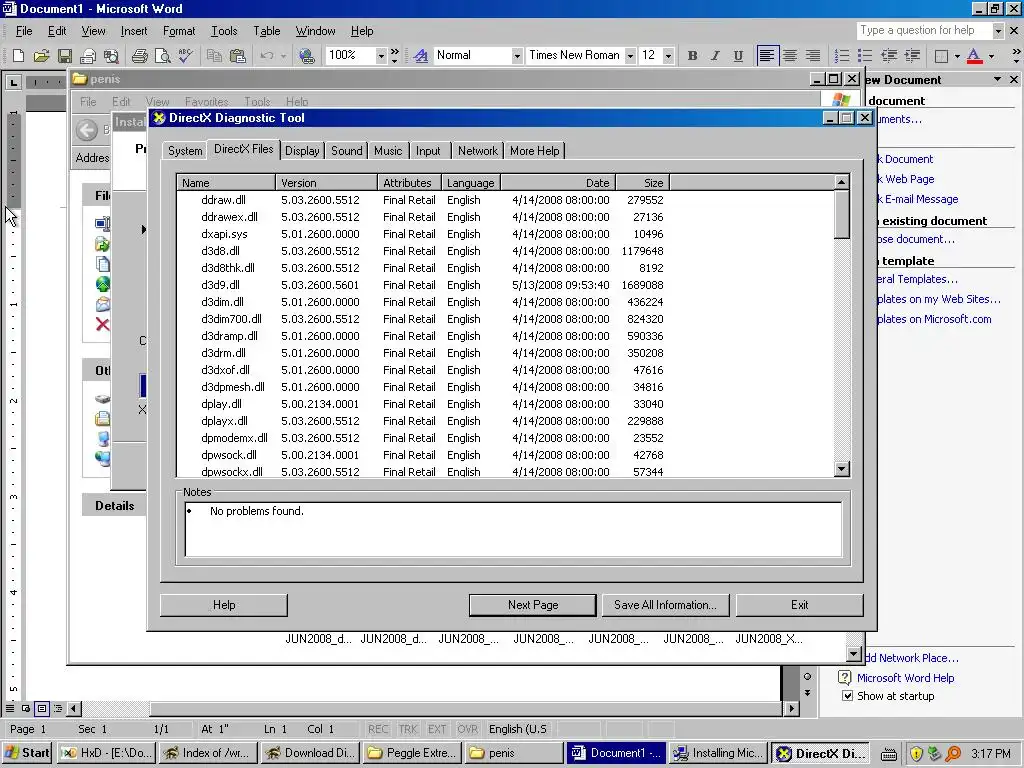
Task: Open the Normal style dropdown
Action: tap(517, 56)
